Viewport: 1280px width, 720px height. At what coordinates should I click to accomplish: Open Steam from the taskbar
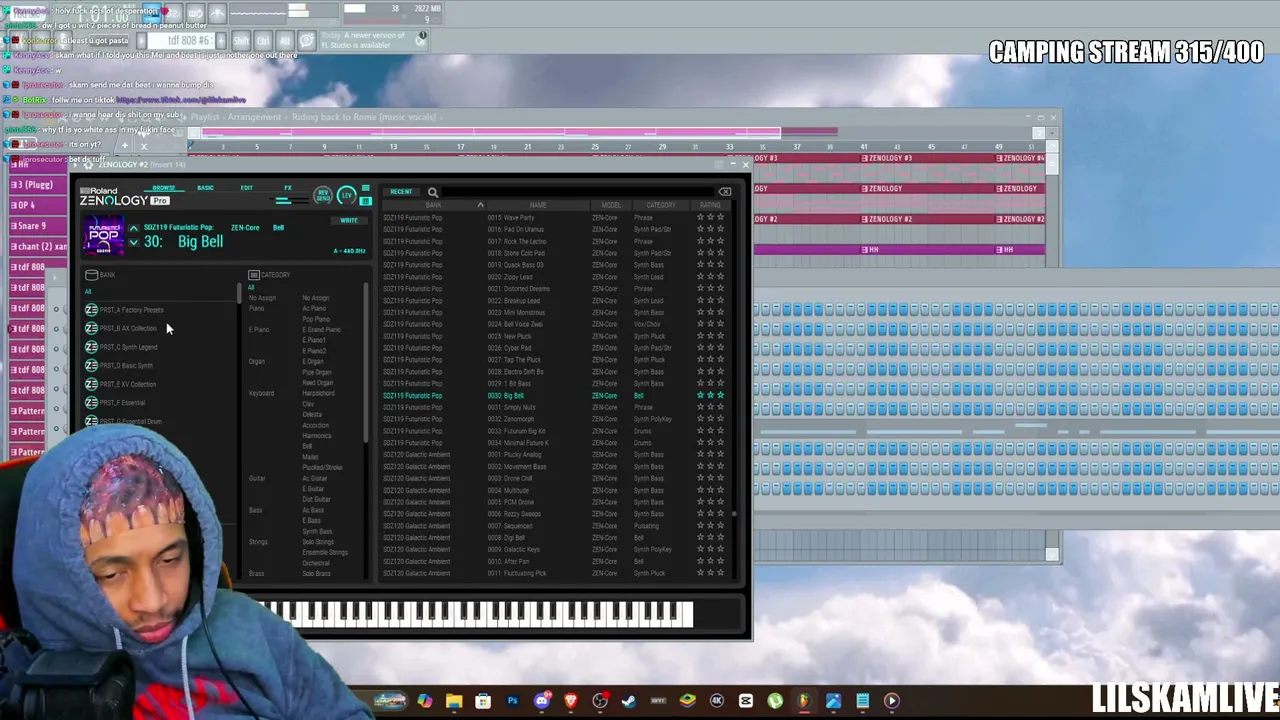(629, 701)
